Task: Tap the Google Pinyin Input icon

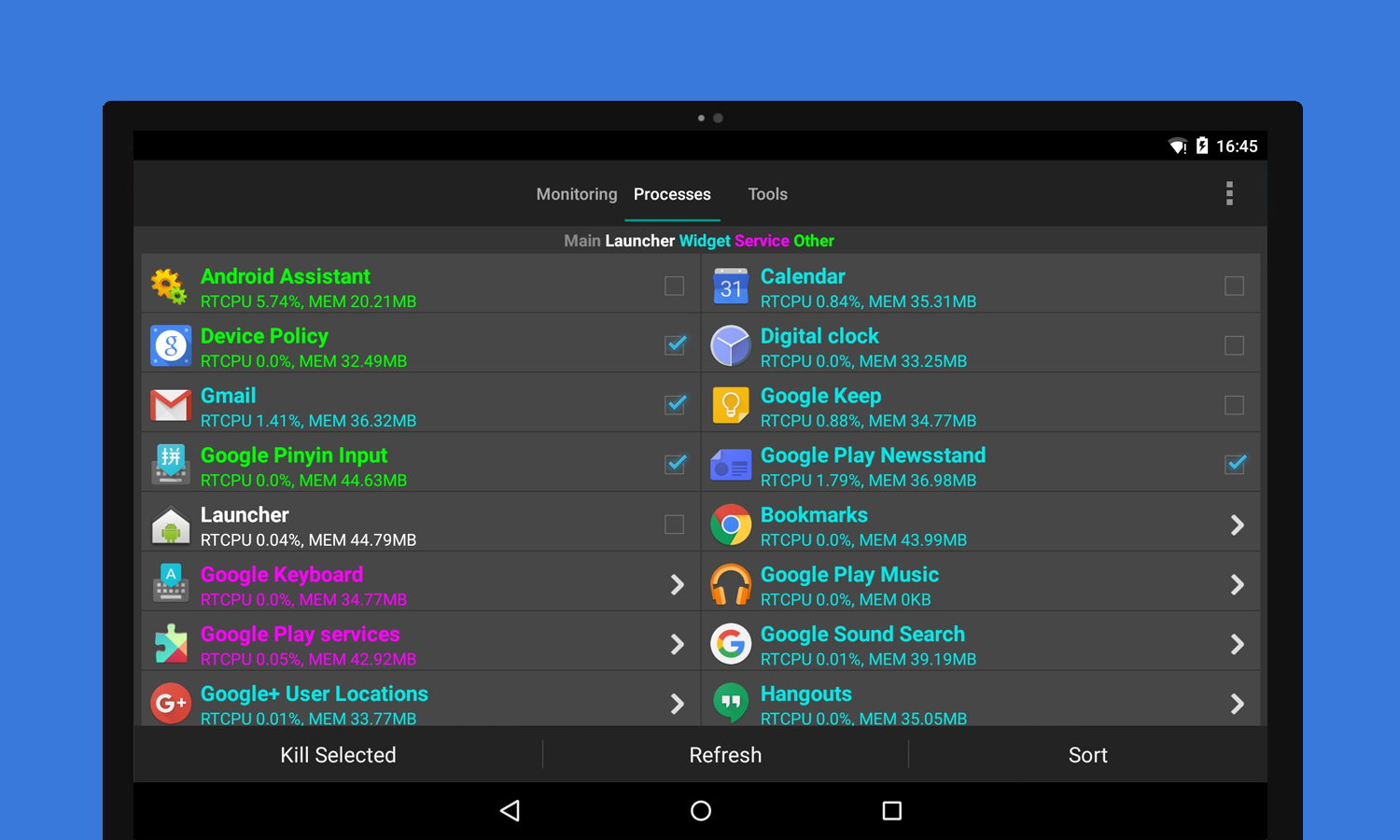Action: (x=171, y=465)
